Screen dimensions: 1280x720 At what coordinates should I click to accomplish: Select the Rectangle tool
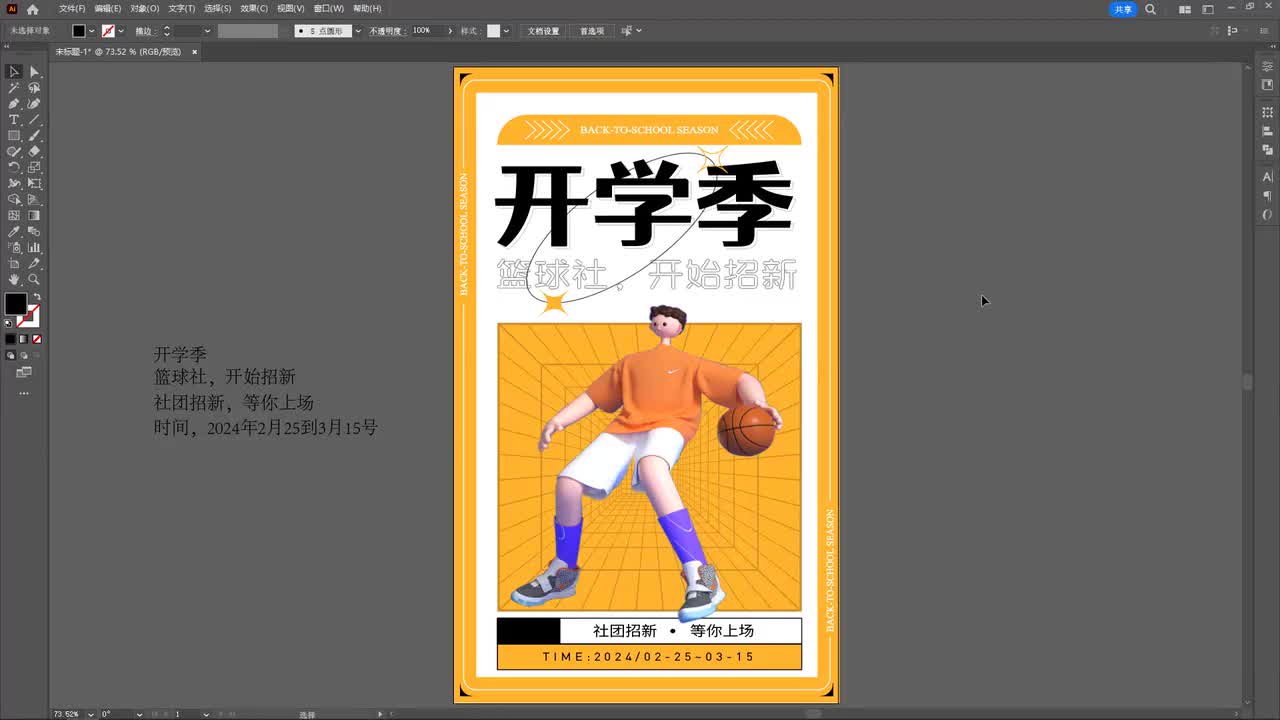click(14, 136)
